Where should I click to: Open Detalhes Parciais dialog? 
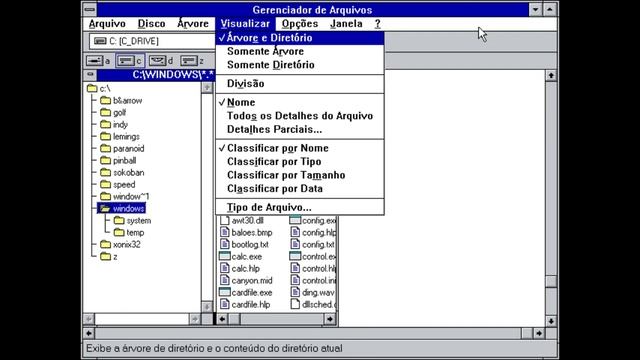tap(300, 129)
